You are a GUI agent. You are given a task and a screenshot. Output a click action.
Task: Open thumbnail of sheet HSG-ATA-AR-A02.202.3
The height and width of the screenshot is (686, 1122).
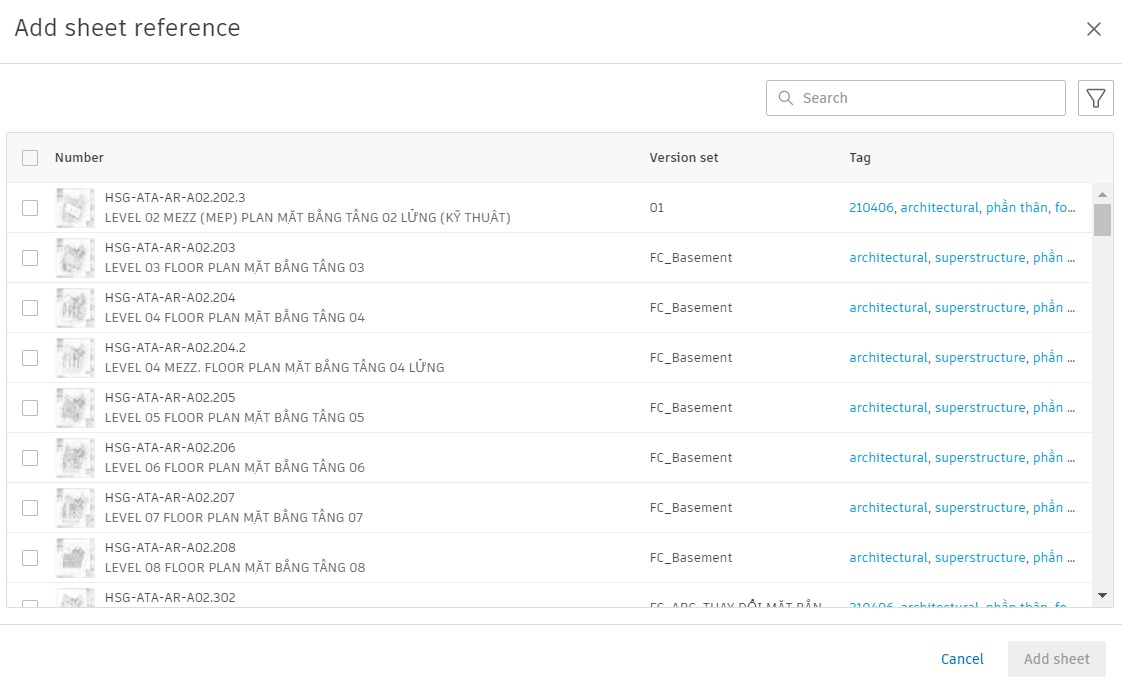[x=75, y=207]
